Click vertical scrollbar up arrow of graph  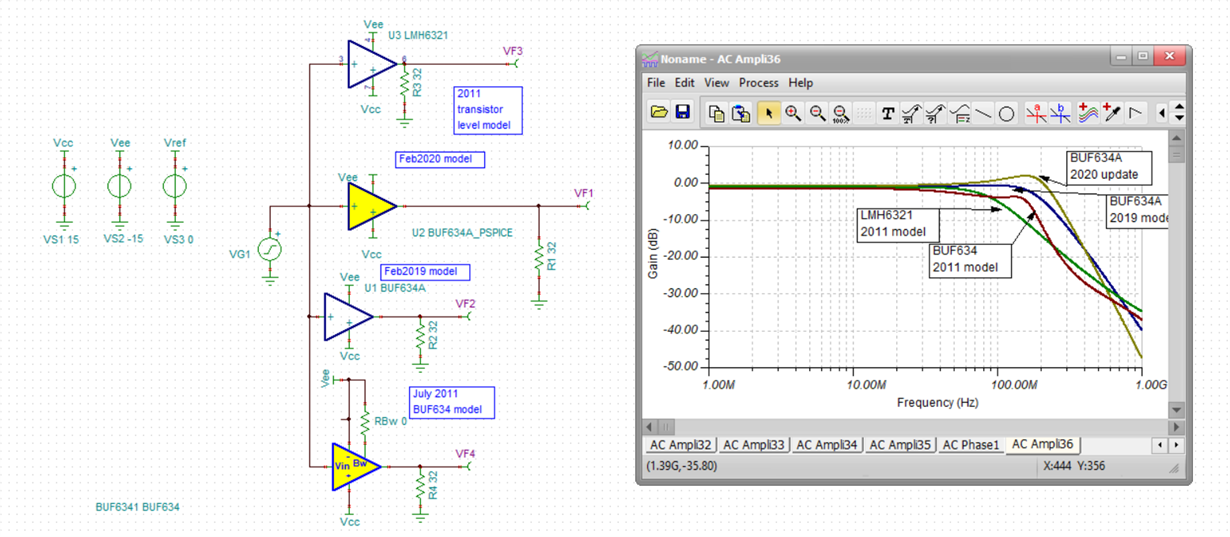pyautogui.click(x=1176, y=140)
